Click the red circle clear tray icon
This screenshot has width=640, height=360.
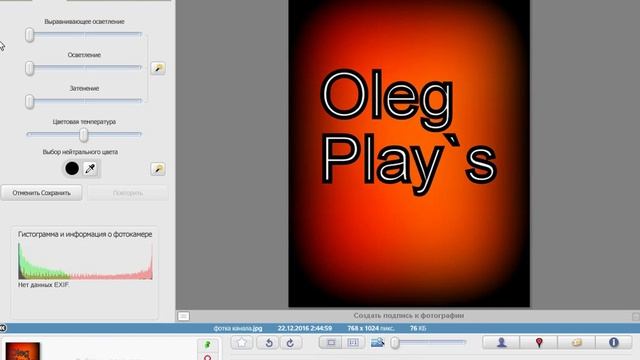point(208,357)
